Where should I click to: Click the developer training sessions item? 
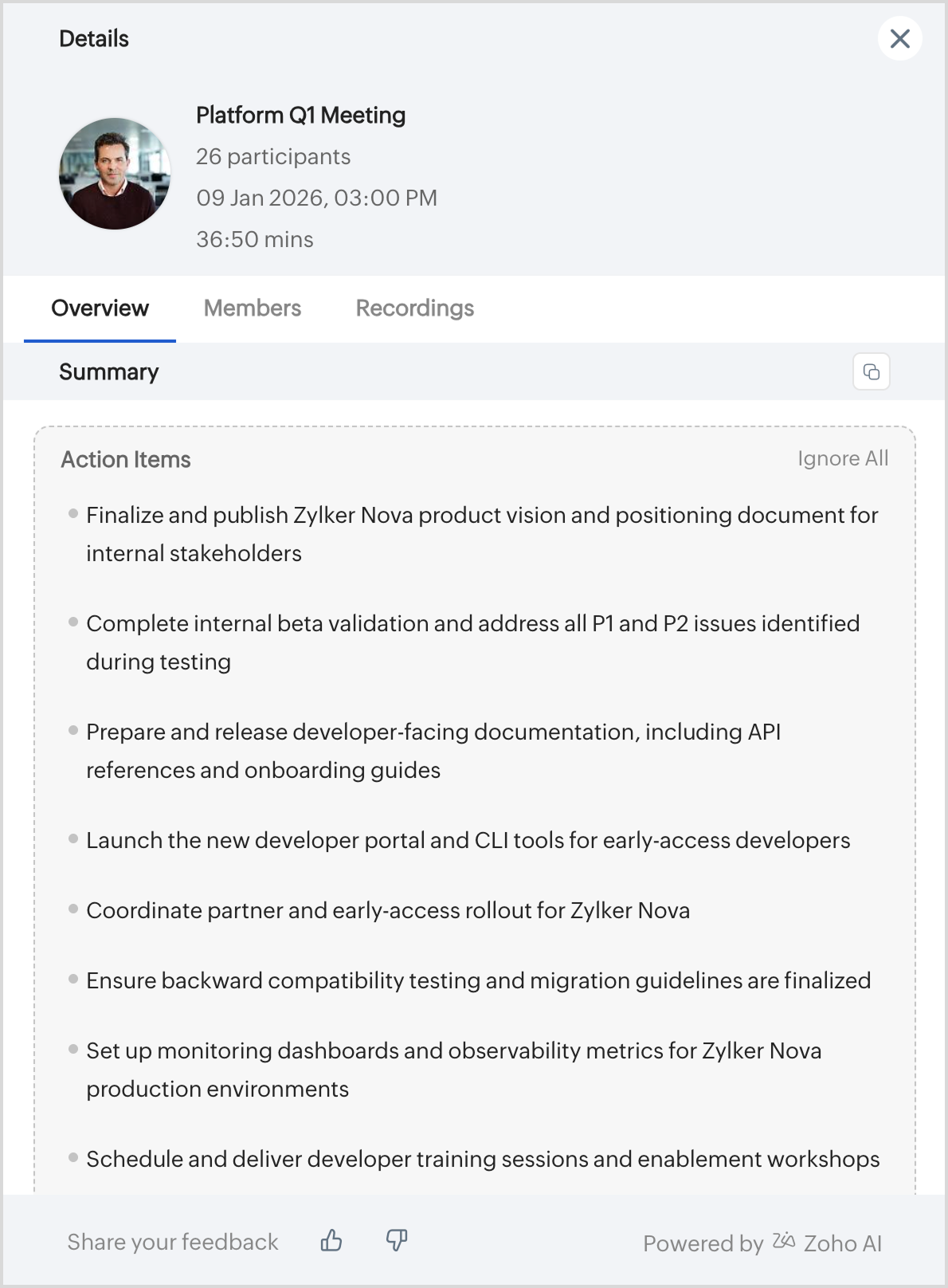point(483,1160)
